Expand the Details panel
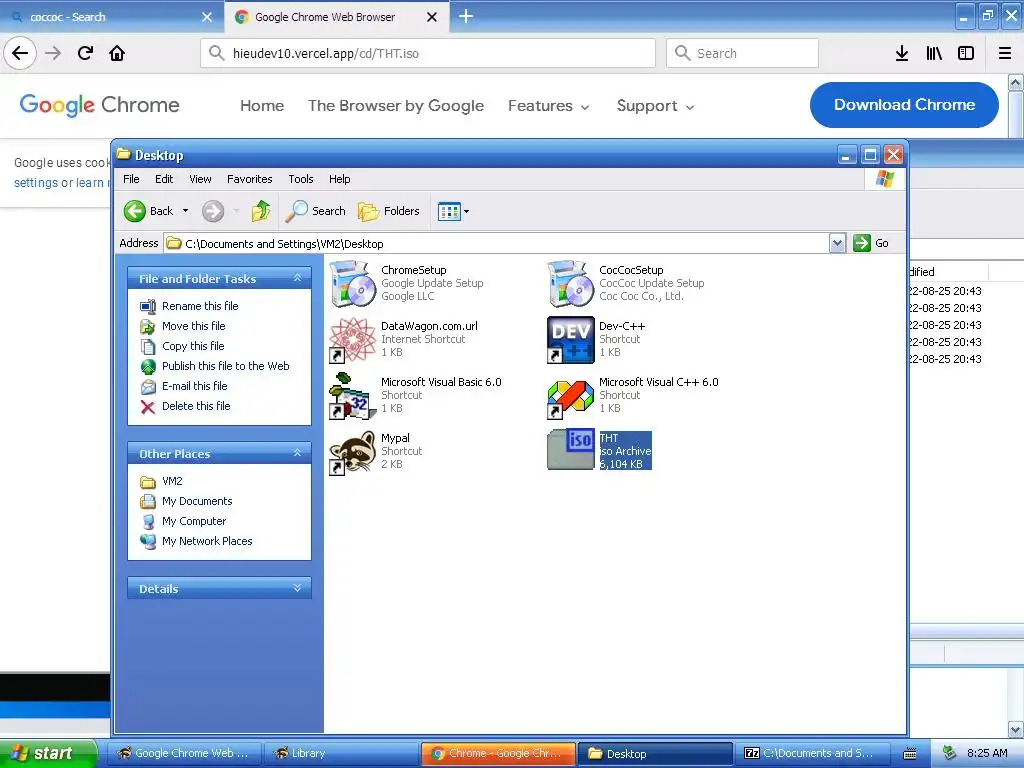The image size is (1024, 768). [297, 588]
